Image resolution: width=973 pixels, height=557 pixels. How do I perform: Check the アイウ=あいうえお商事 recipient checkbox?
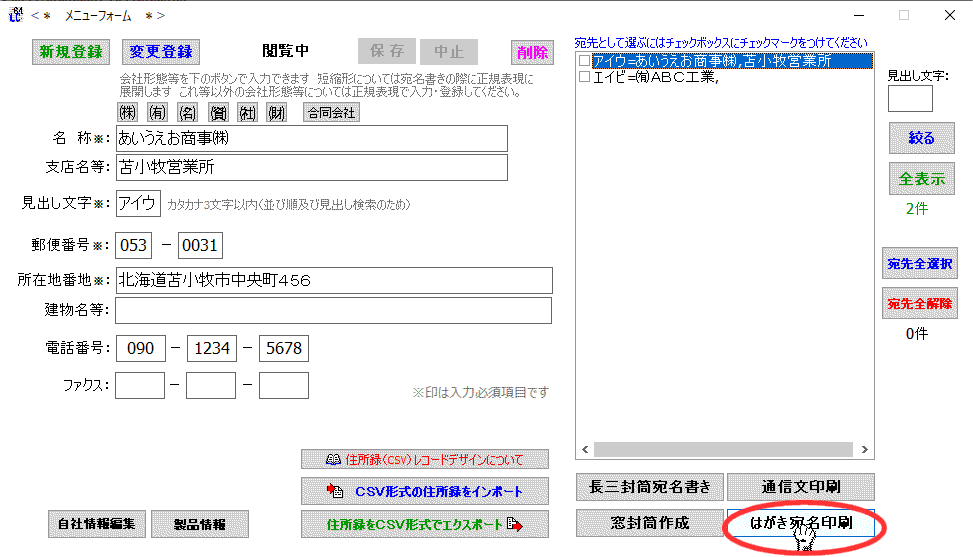[585, 61]
